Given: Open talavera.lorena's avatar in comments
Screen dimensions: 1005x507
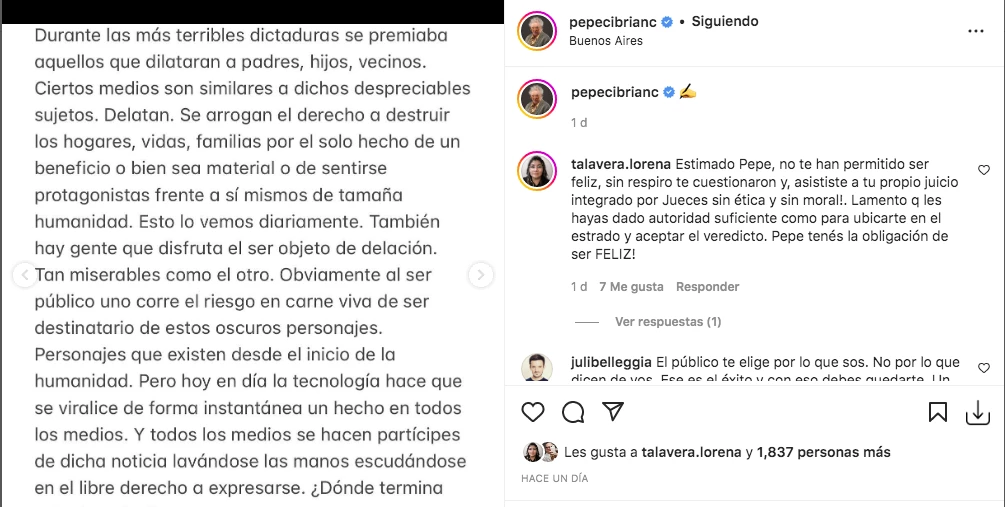Looking at the screenshot, I should point(537,171).
